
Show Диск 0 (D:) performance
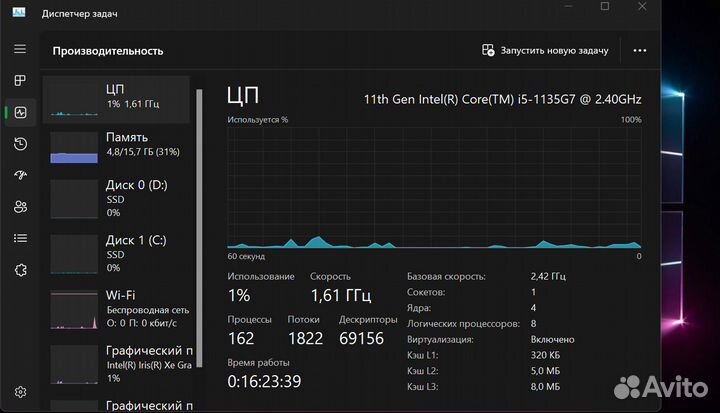point(119,198)
